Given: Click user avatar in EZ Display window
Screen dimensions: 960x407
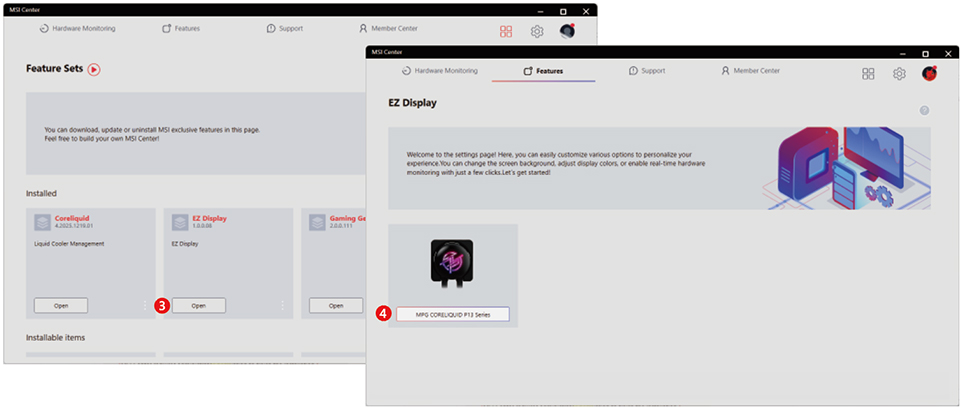Looking at the screenshot, I should [929, 73].
